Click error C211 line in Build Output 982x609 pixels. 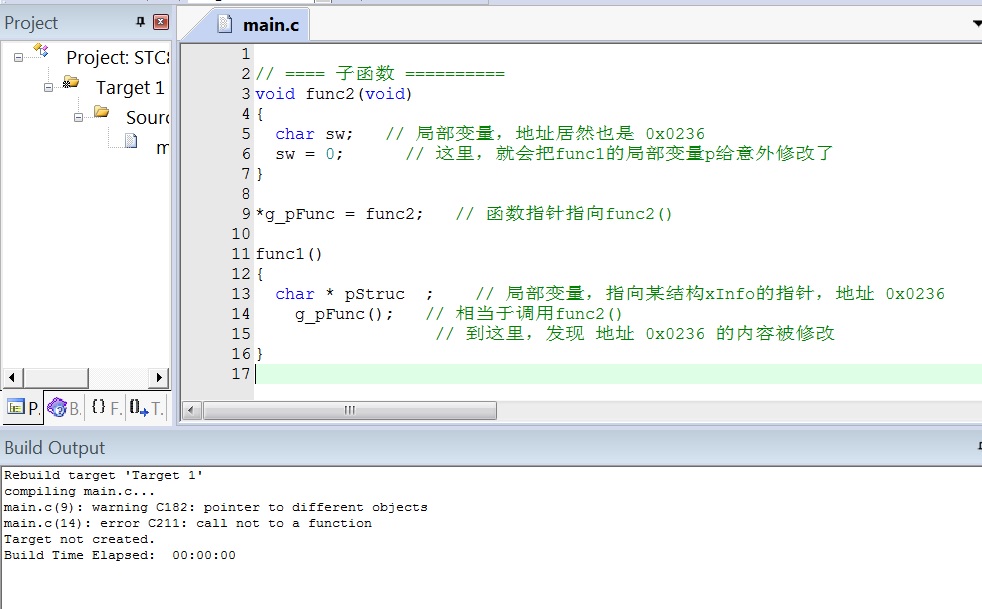coord(188,523)
